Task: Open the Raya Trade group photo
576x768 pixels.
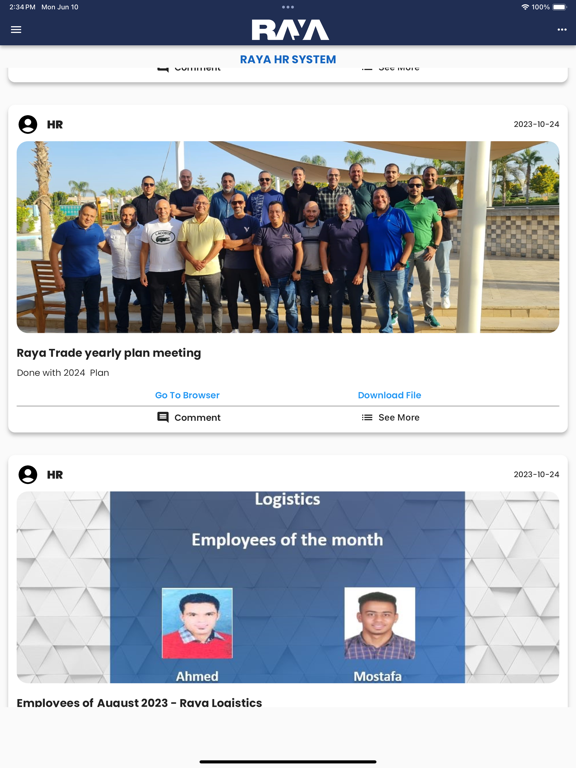Action: pyautogui.click(x=288, y=237)
